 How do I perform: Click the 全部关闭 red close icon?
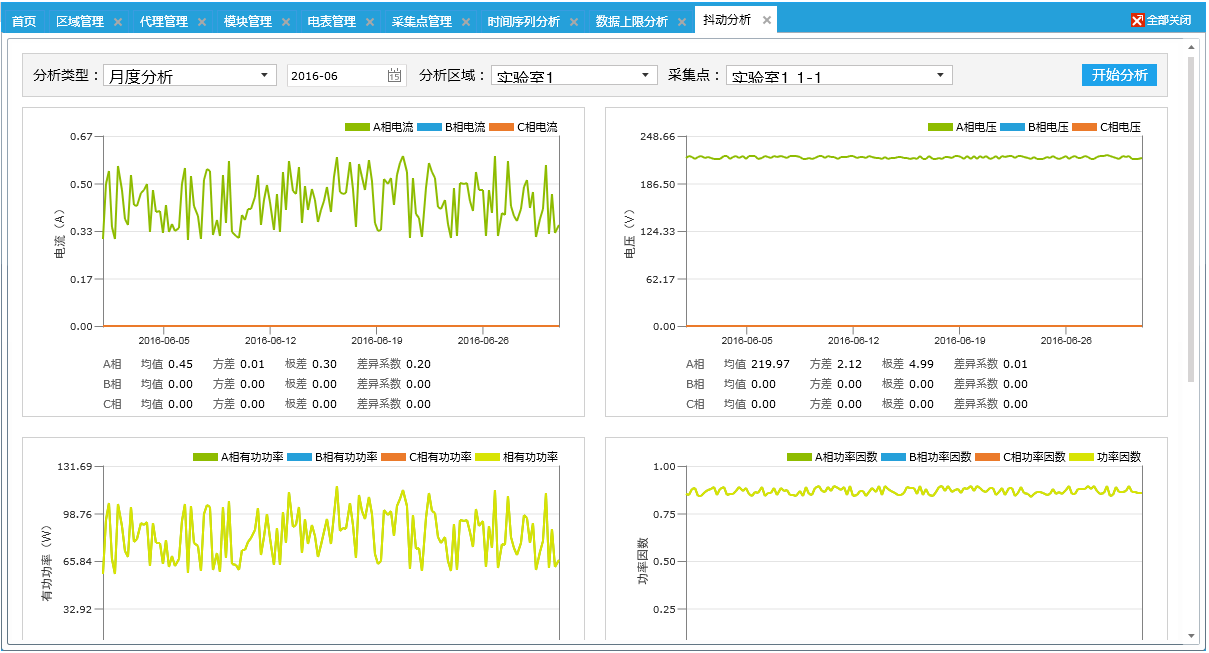pyautogui.click(x=1137, y=21)
